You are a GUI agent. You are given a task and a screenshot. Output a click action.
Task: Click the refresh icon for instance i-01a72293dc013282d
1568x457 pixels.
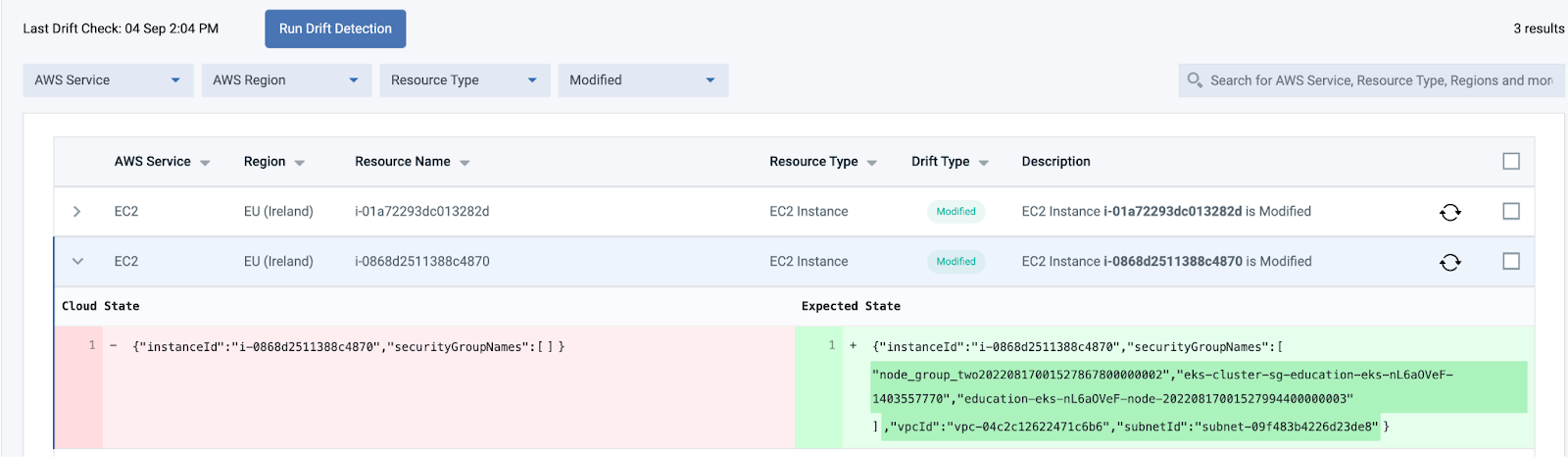point(1450,212)
